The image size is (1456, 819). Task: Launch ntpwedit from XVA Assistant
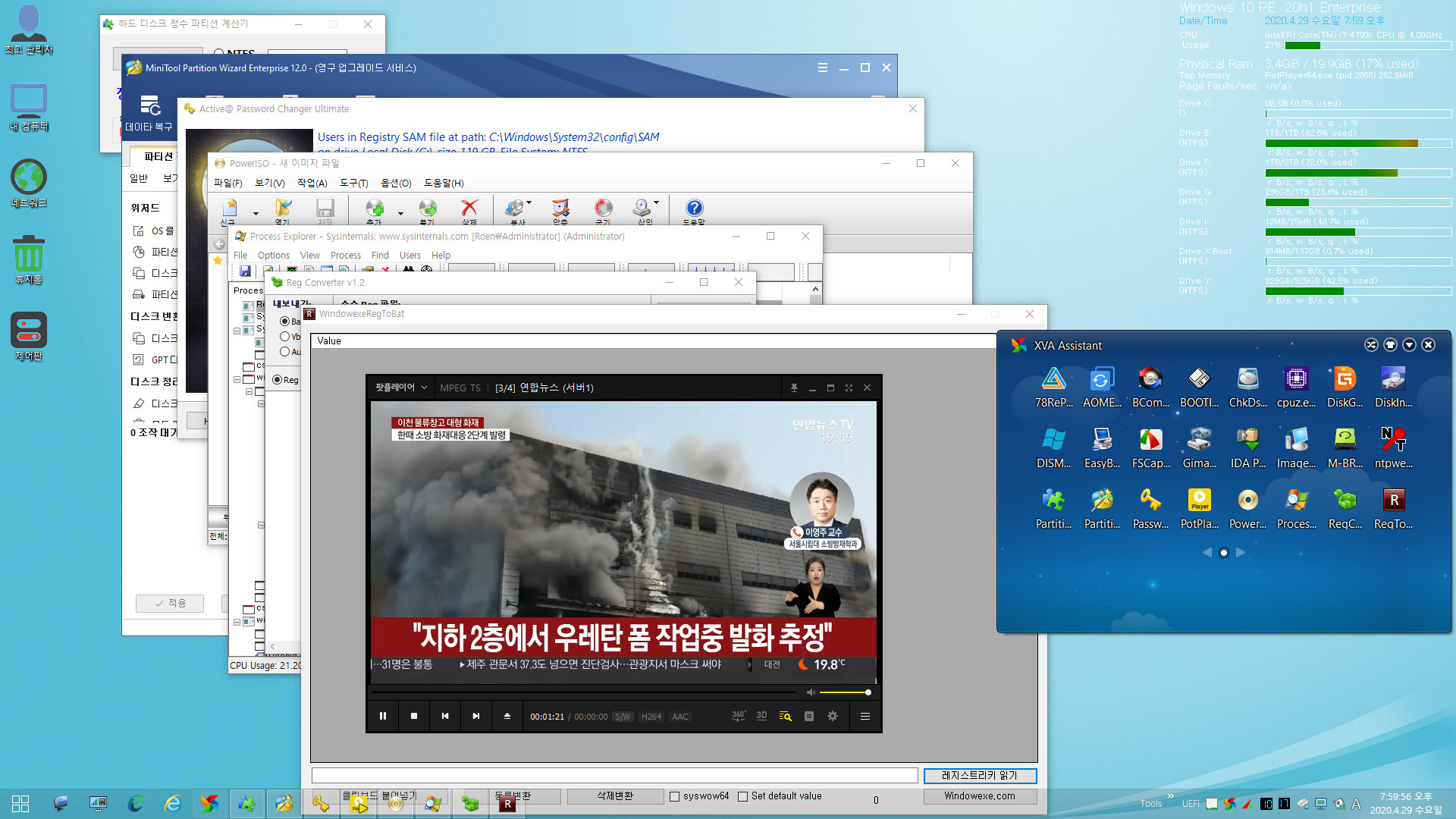(x=1393, y=447)
